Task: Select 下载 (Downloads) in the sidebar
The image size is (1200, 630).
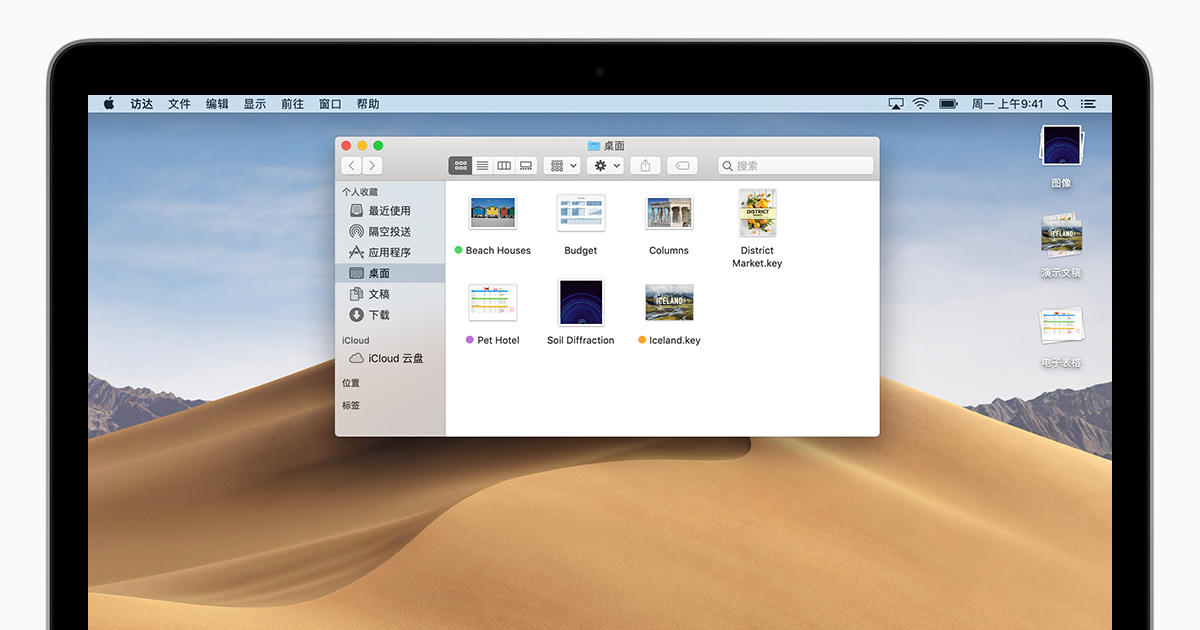Action: [x=379, y=315]
